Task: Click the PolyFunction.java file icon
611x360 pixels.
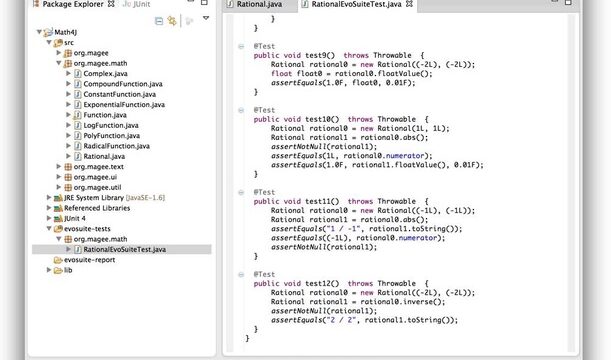Action: pyautogui.click(x=78, y=136)
